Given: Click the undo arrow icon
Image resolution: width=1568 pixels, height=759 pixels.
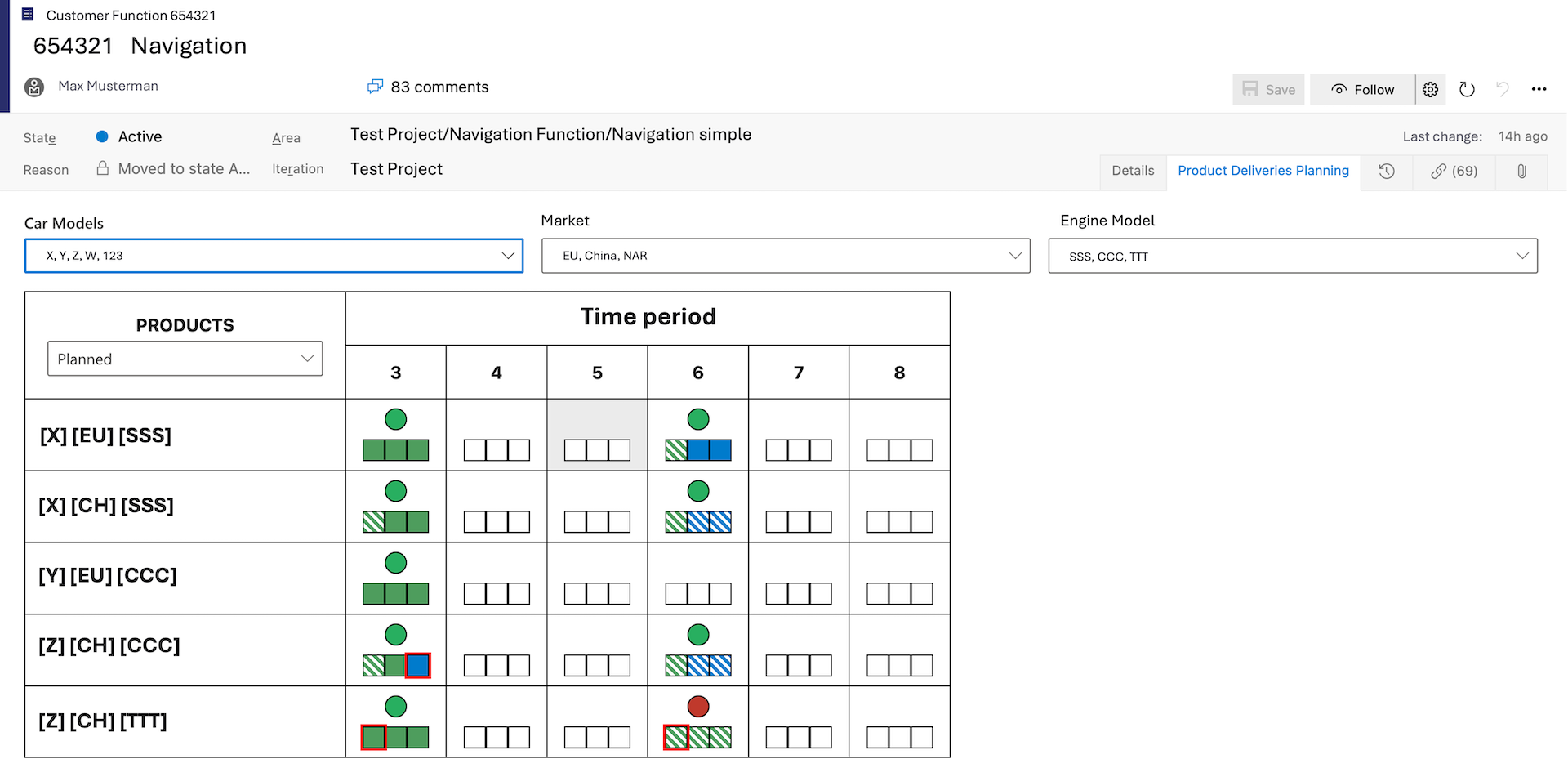Looking at the screenshot, I should [1503, 90].
